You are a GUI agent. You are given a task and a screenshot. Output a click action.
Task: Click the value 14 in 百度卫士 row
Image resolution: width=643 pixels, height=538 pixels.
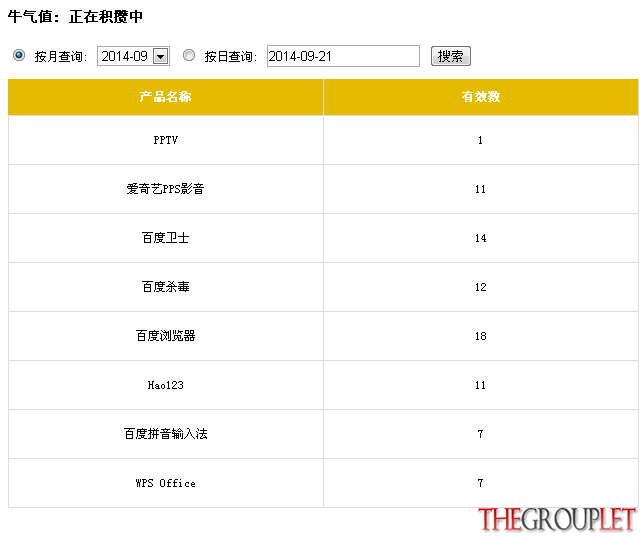click(481, 238)
